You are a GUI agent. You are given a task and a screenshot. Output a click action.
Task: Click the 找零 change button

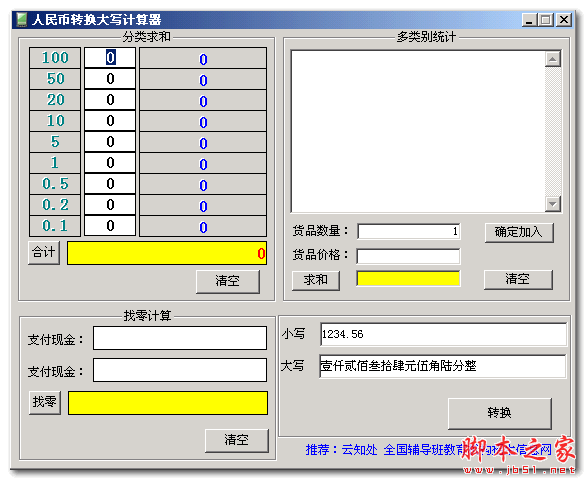coord(45,402)
